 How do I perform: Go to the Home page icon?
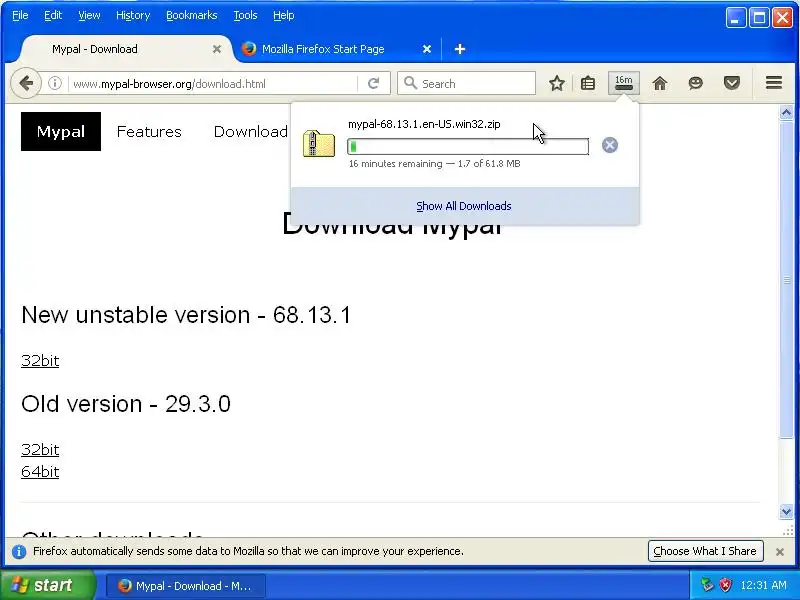click(x=660, y=83)
